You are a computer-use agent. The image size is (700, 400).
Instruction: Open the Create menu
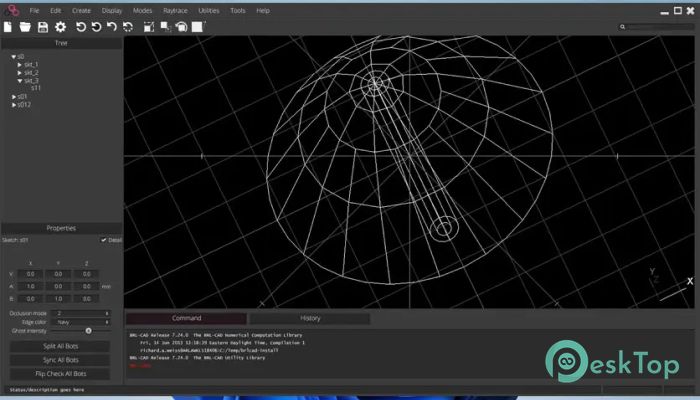[81, 10]
